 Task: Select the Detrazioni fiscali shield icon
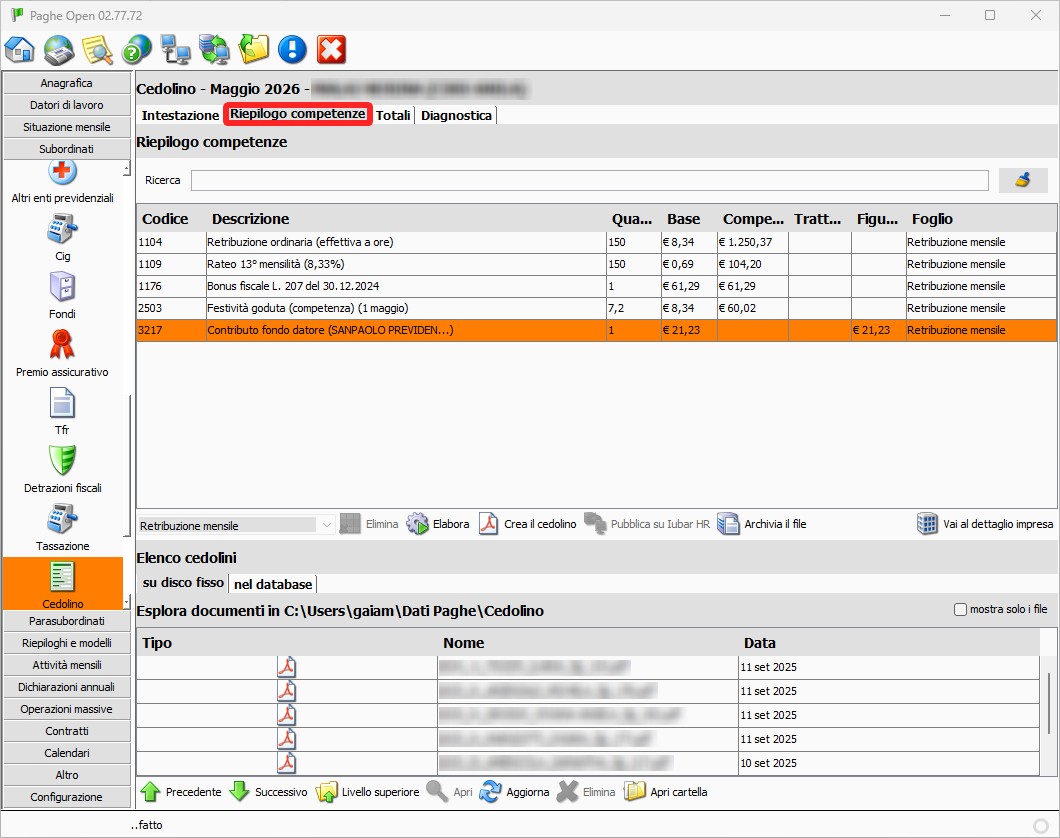pos(63,462)
